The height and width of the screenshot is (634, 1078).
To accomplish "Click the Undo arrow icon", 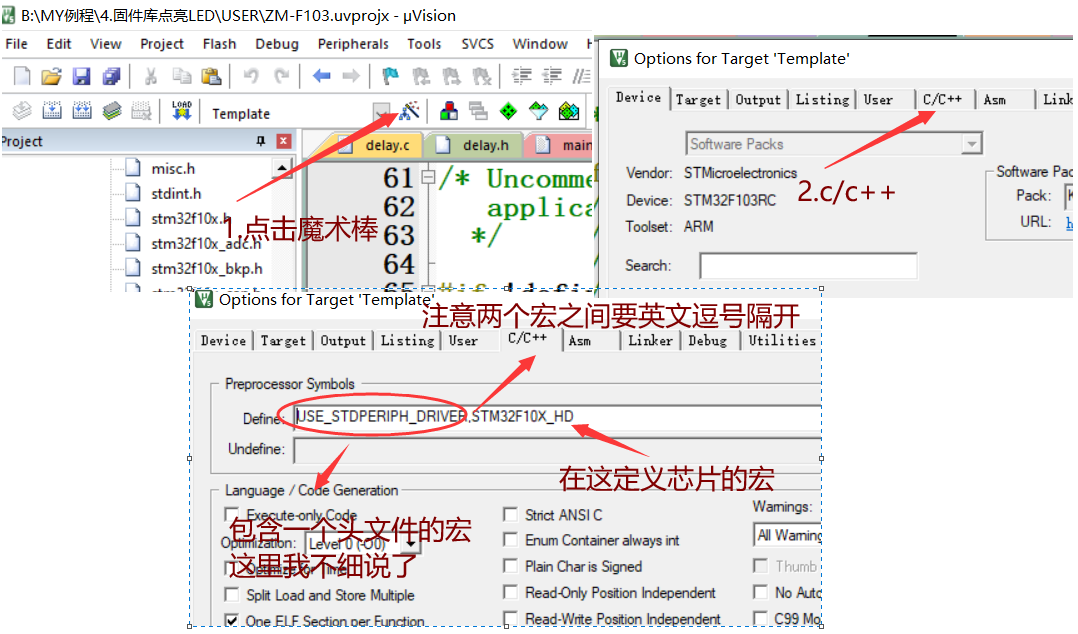I will (251, 76).
